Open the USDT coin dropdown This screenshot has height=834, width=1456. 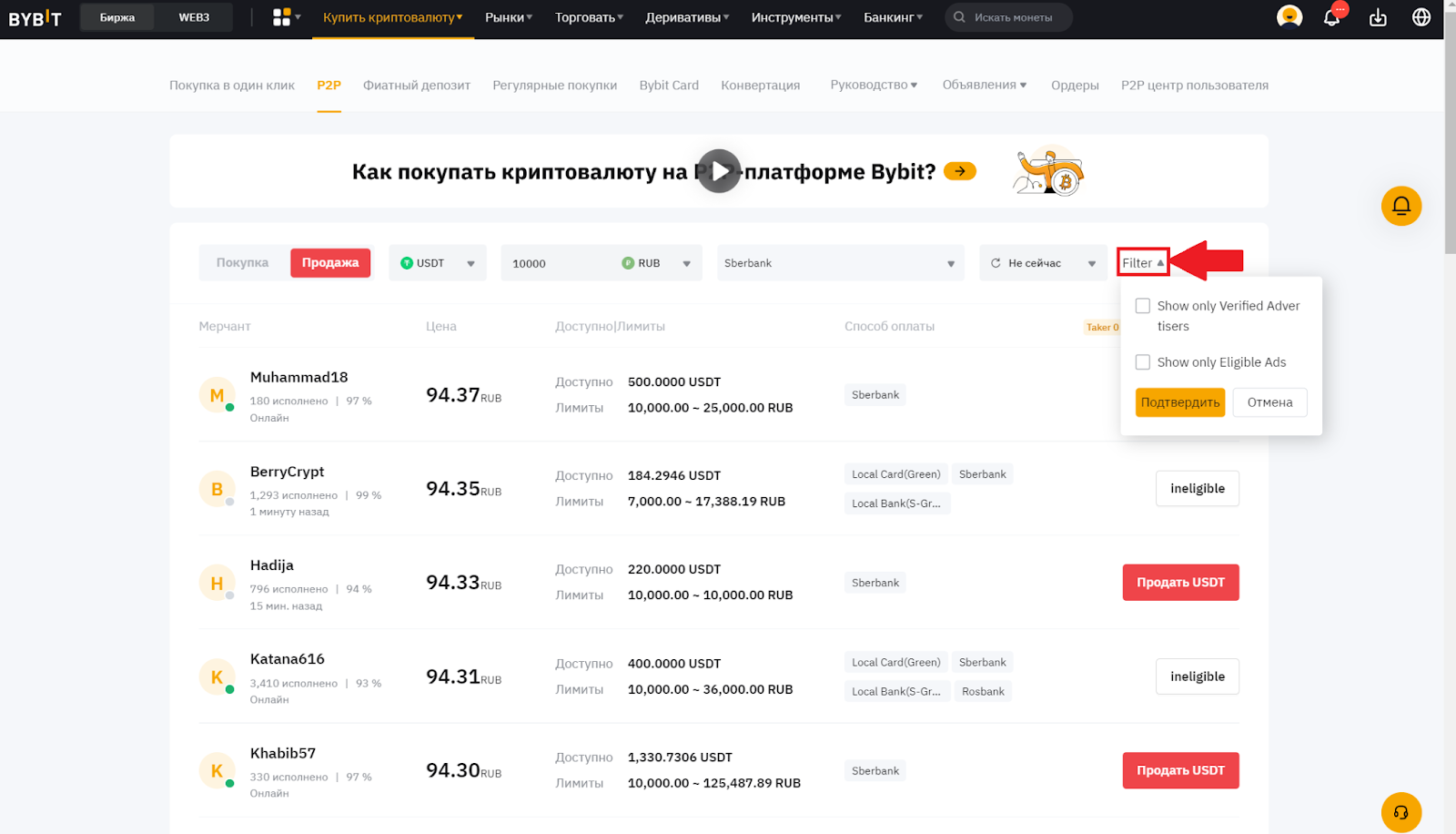pyautogui.click(x=438, y=263)
